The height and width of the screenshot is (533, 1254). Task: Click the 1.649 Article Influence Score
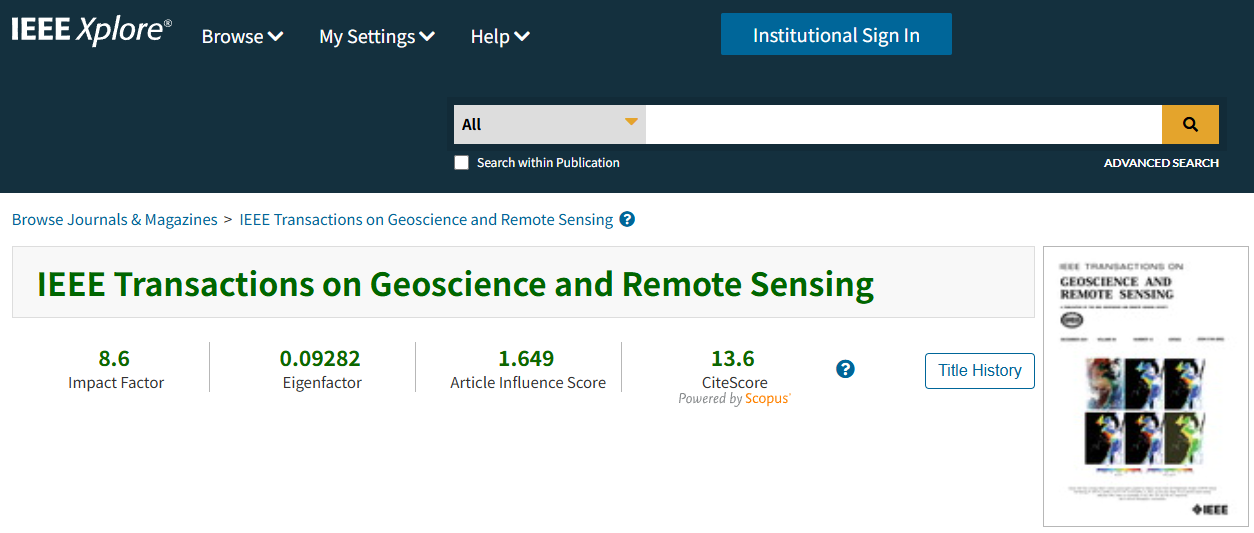tap(526, 358)
